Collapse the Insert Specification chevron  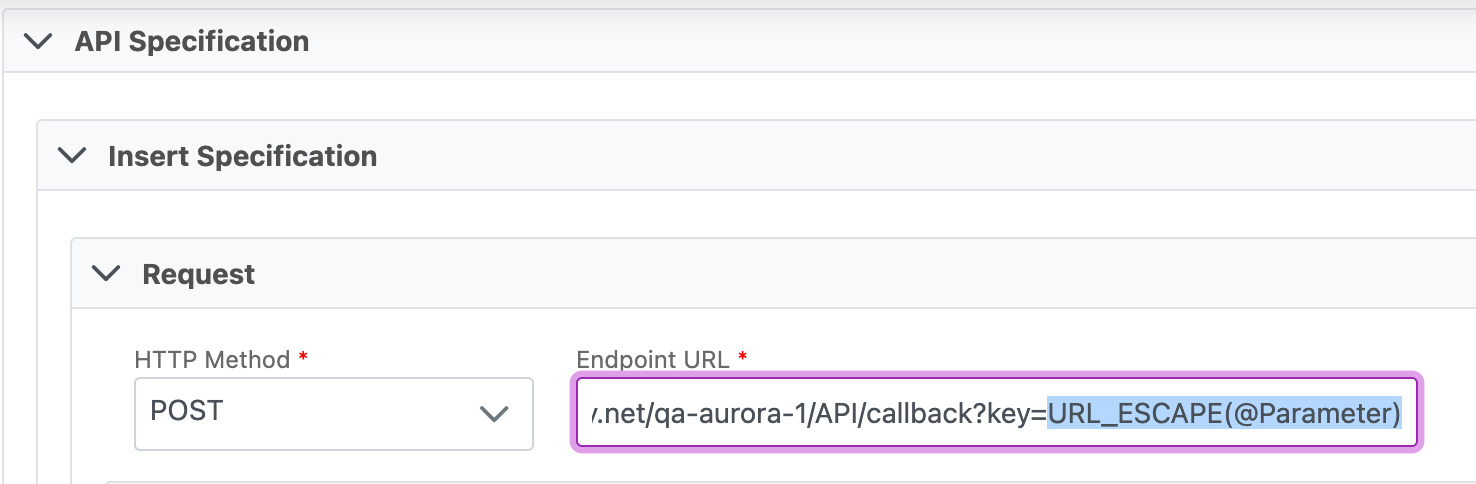71,156
